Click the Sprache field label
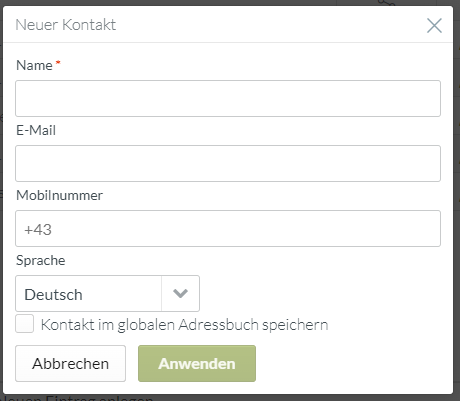Viewport: 460px width, 401px height. [41, 260]
